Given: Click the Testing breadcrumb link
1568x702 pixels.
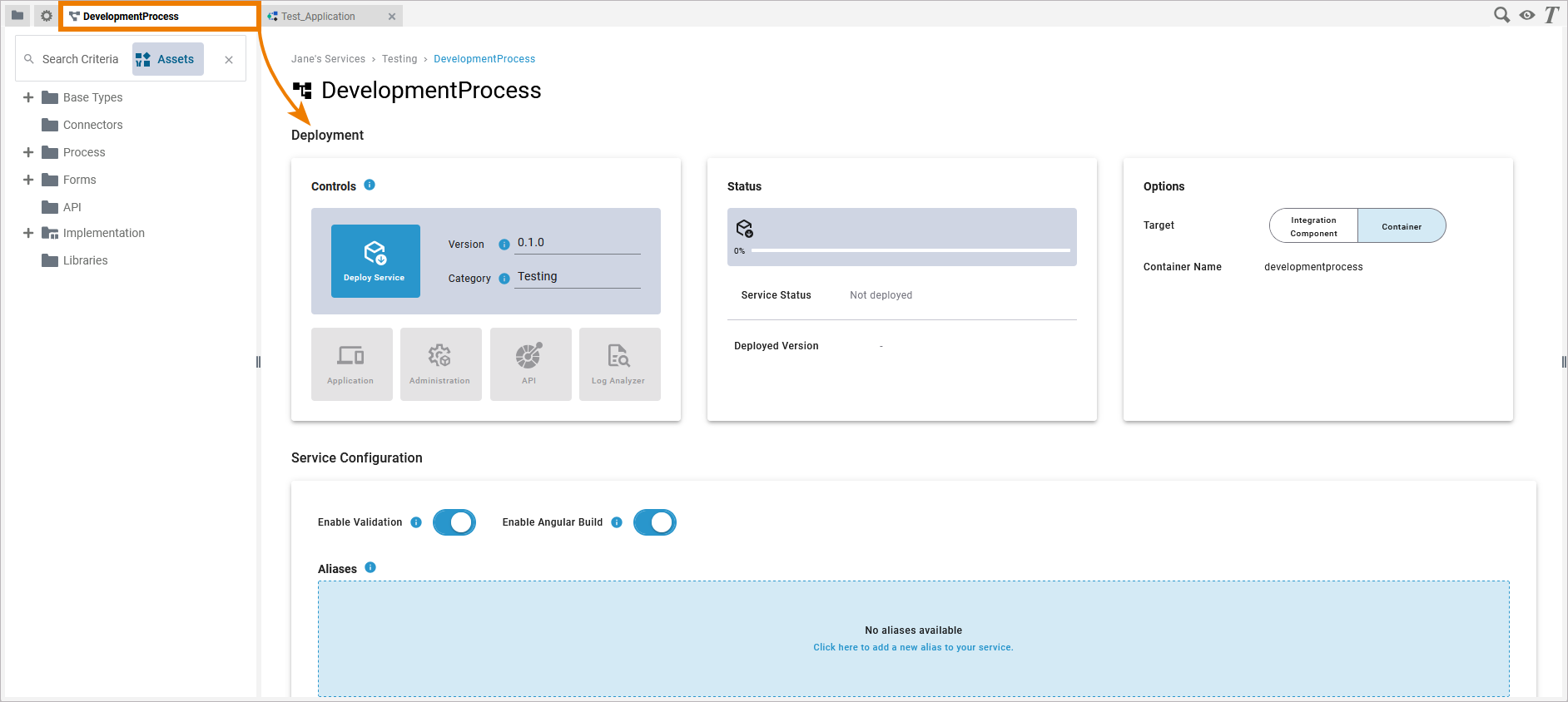Looking at the screenshot, I should [399, 59].
